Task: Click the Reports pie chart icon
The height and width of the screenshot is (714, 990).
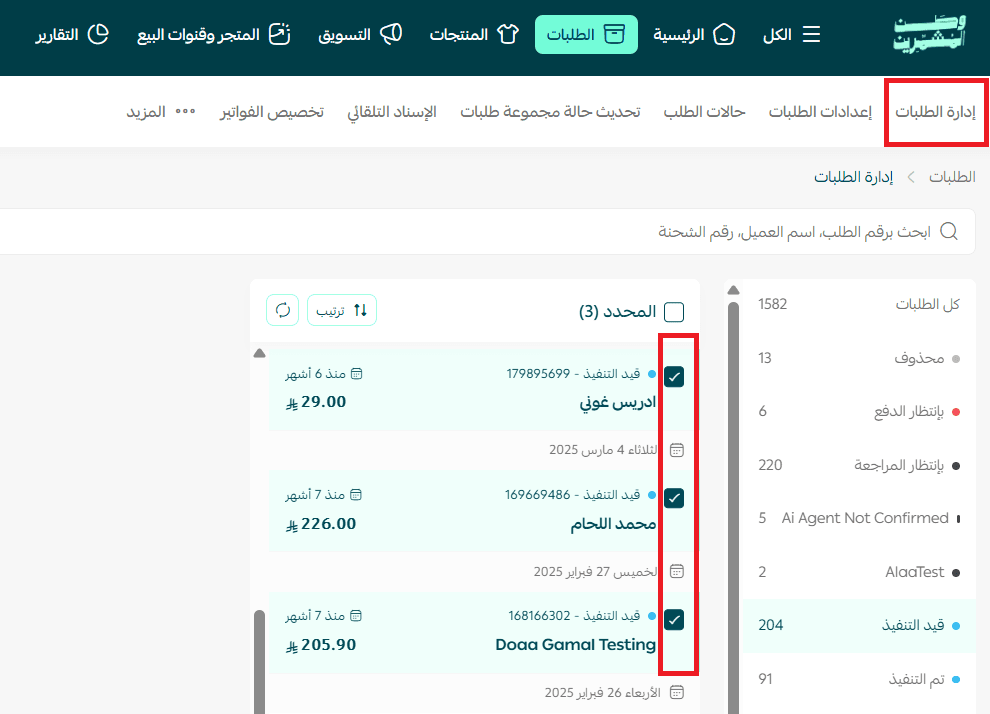Action: pyautogui.click(x=97, y=35)
